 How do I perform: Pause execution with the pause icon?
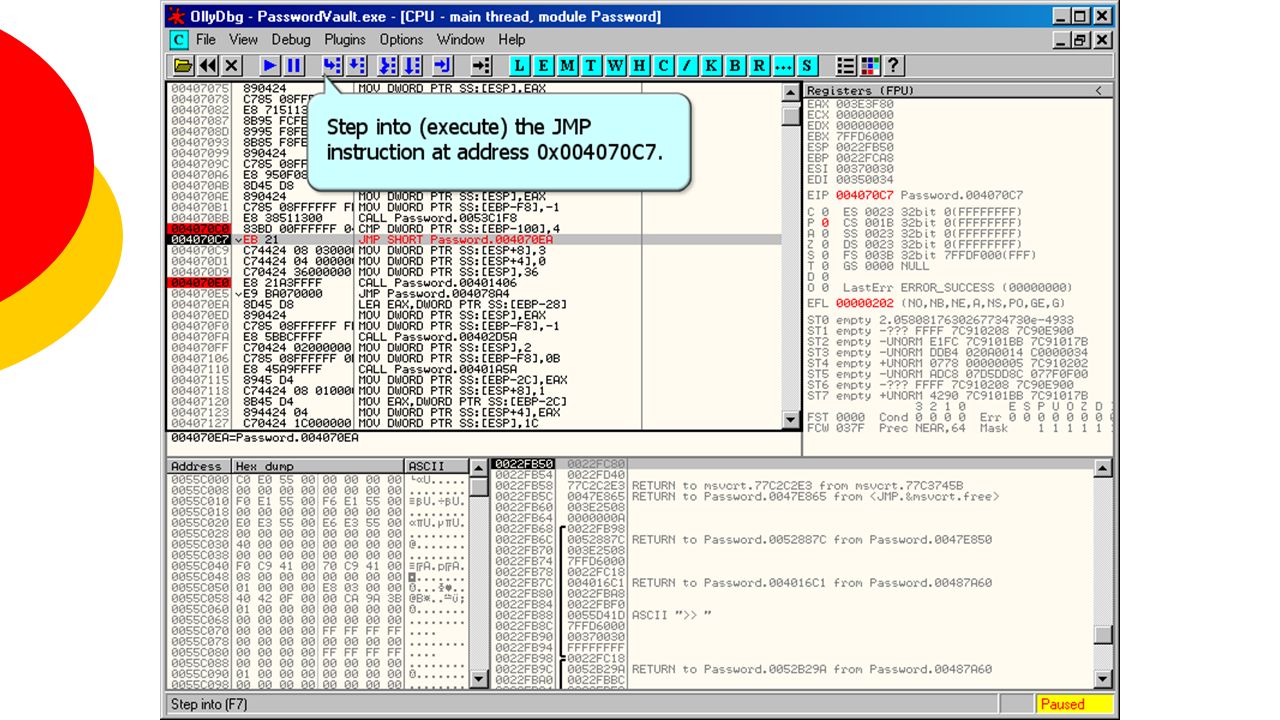coord(294,66)
